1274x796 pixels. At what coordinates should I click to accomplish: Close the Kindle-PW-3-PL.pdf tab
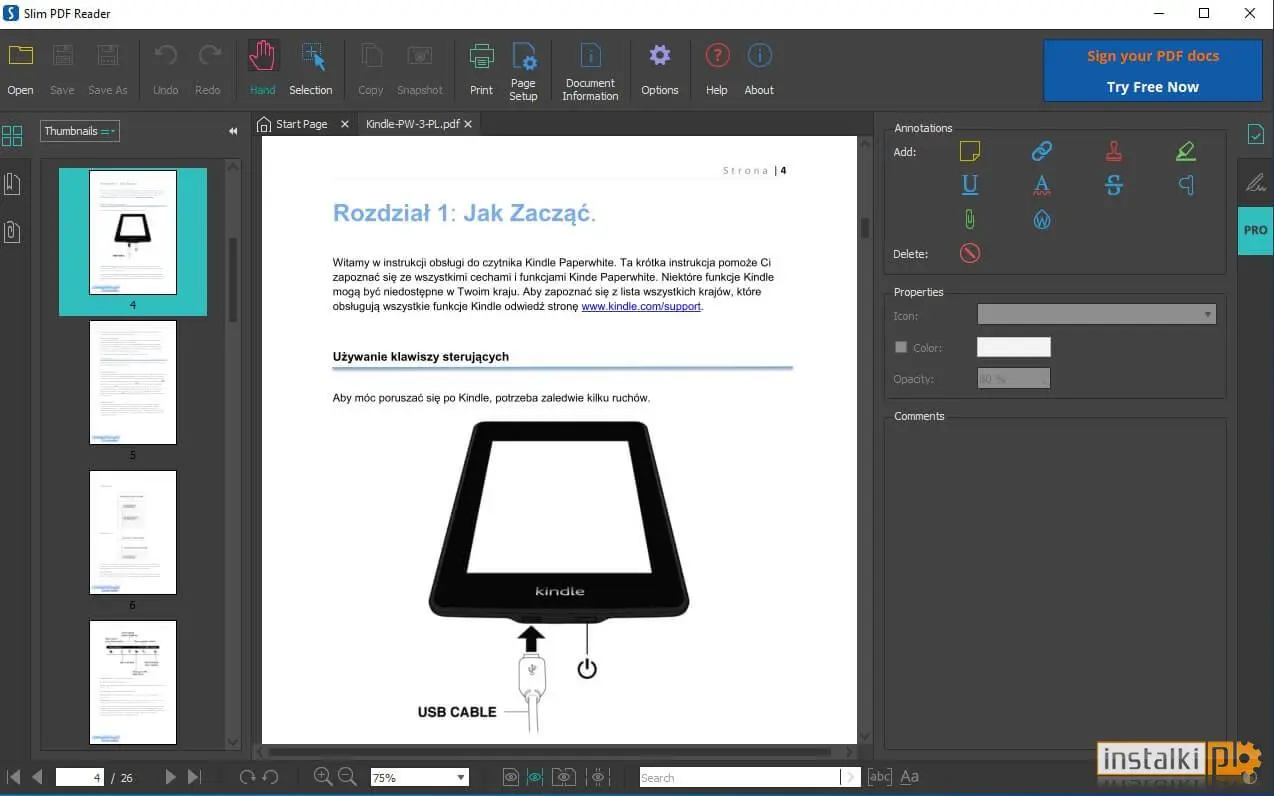[x=467, y=124]
